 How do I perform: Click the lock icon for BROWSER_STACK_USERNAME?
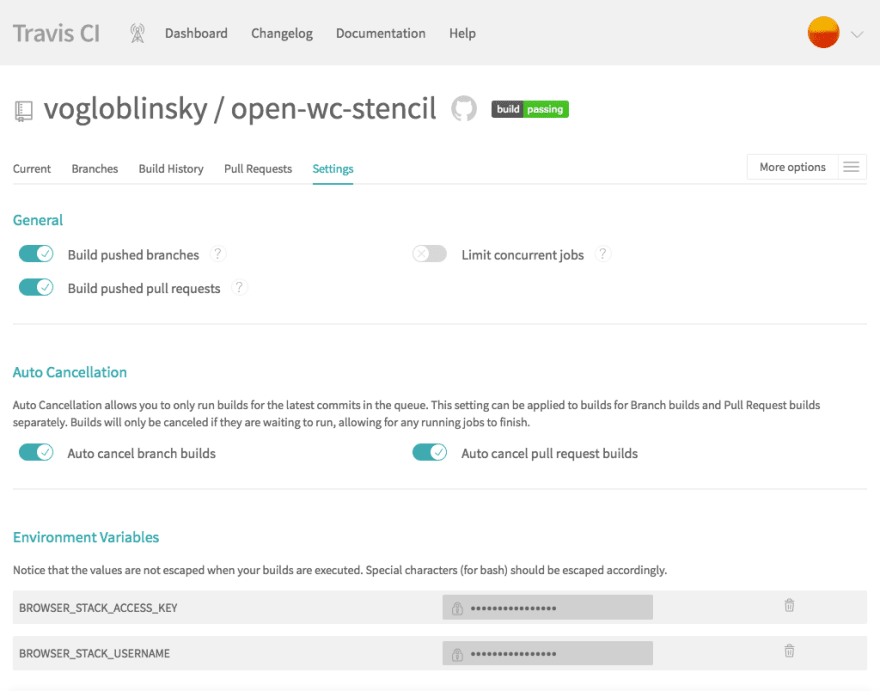[x=457, y=654]
